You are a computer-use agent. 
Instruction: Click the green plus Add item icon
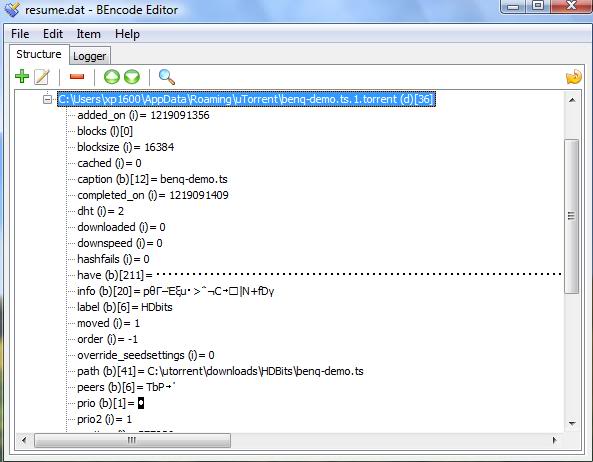(22, 76)
